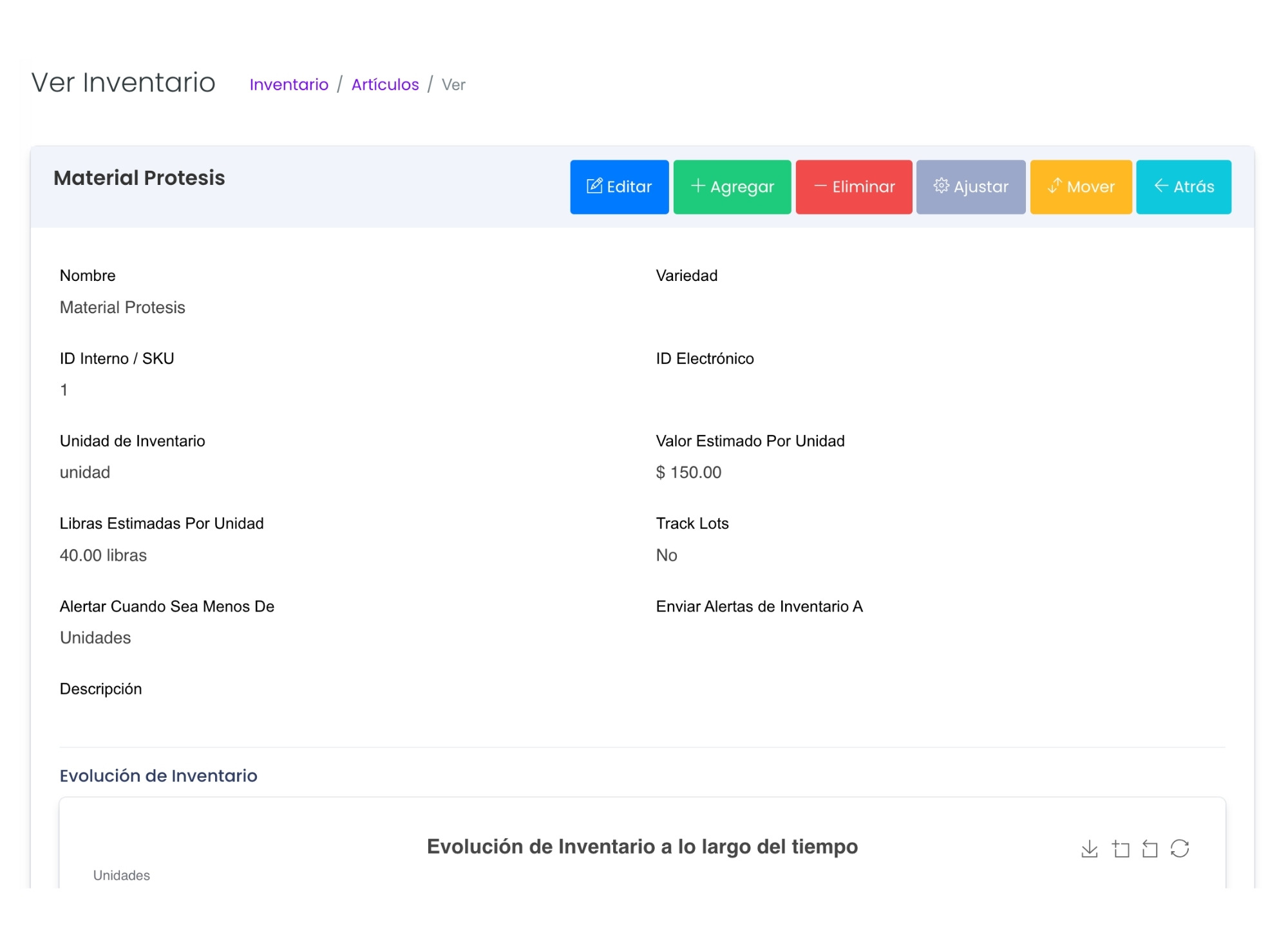Open the Inventario breadcrumb link
Screen dimensions: 1288x933
(x=289, y=84)
